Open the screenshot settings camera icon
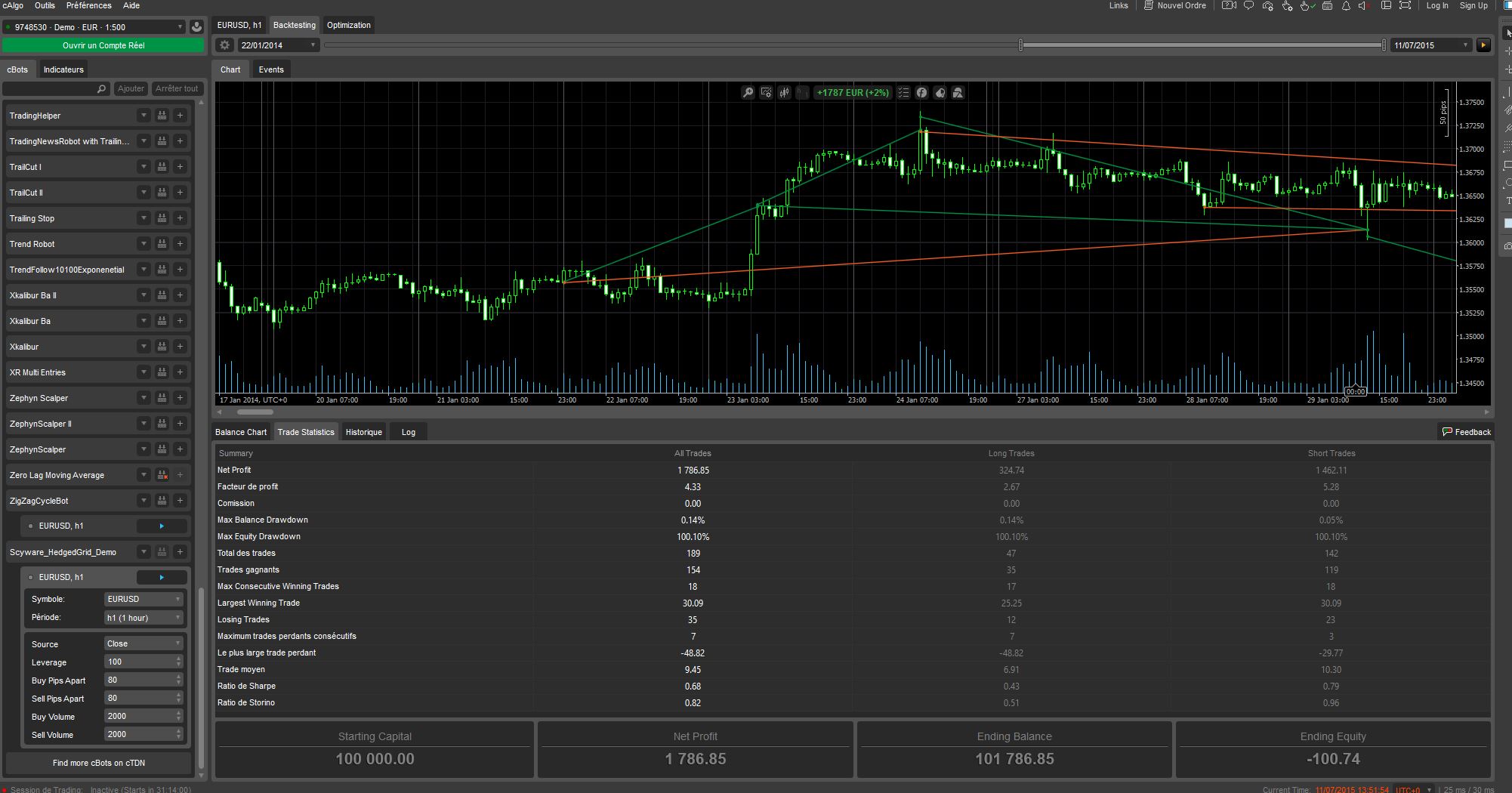 tap(1267, 5)
